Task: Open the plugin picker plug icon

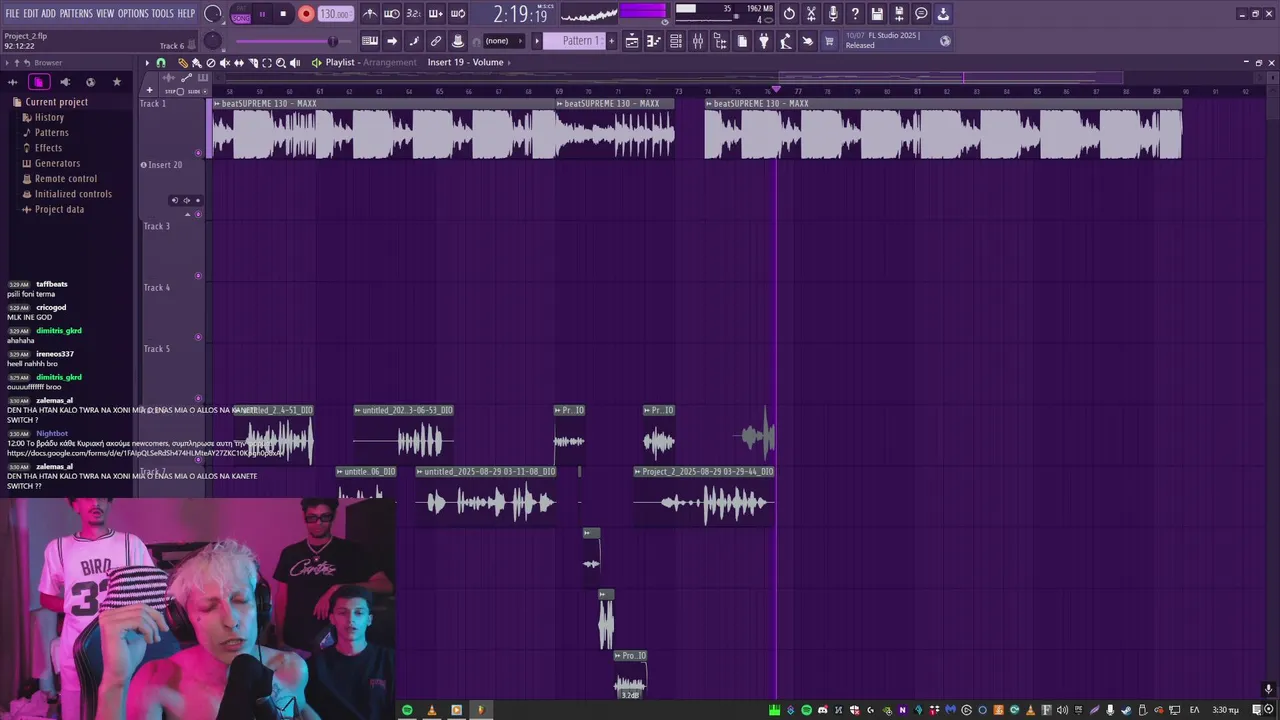Action: pos(764,41)
